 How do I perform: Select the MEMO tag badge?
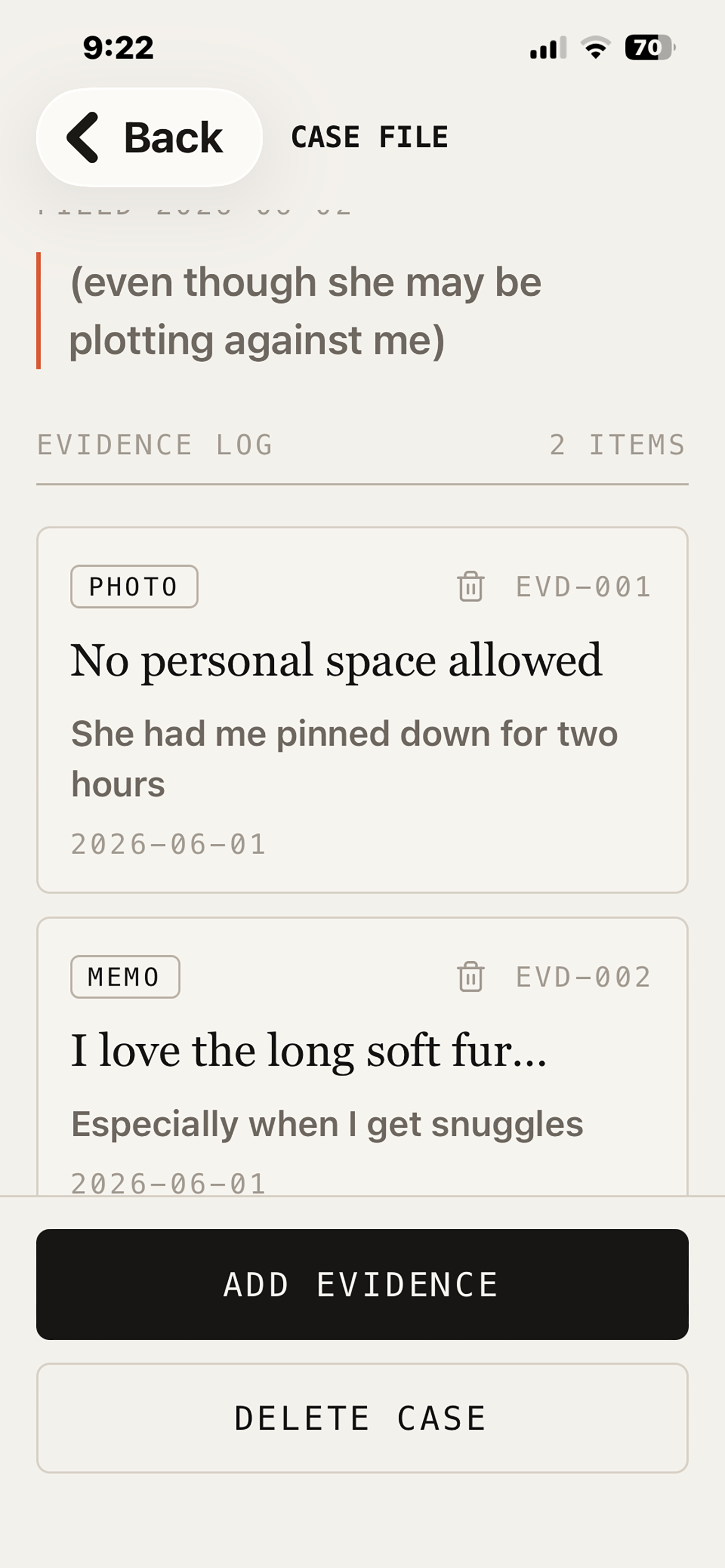coord(125,977)
